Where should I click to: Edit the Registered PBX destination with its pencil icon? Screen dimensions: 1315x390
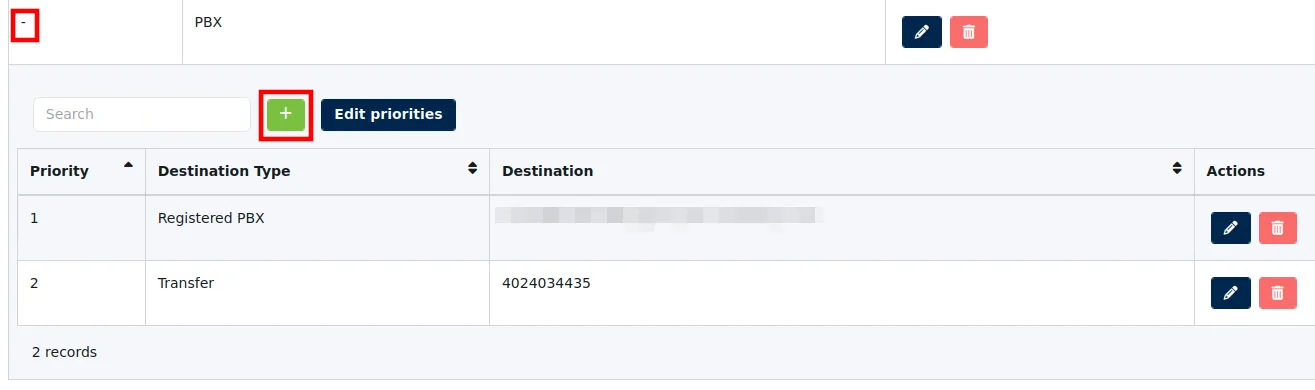pos(1231,228)
